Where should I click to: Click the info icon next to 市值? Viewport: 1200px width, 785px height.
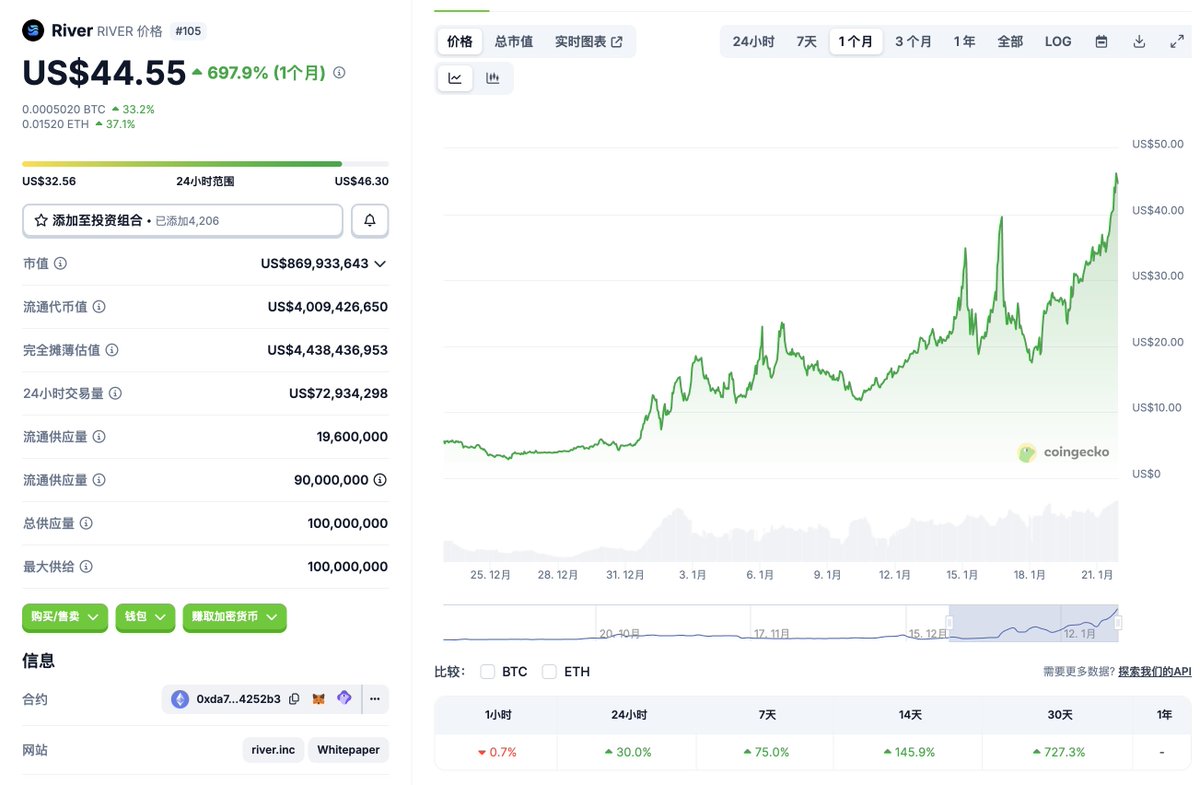click(x=61, y=263)
